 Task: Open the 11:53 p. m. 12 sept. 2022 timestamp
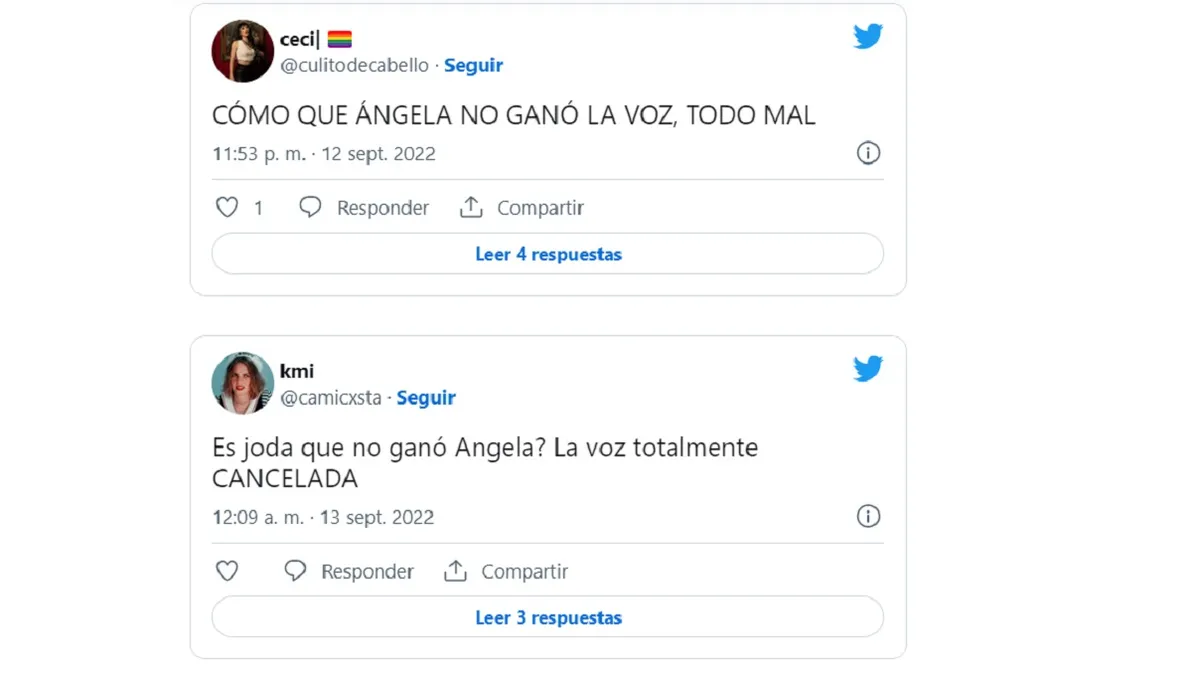(324, 154)
